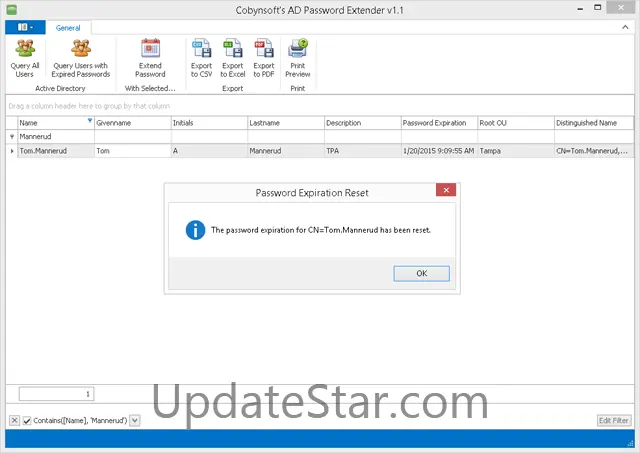
Task: Click the group-by panel drop area text
Action: (89, 106)
